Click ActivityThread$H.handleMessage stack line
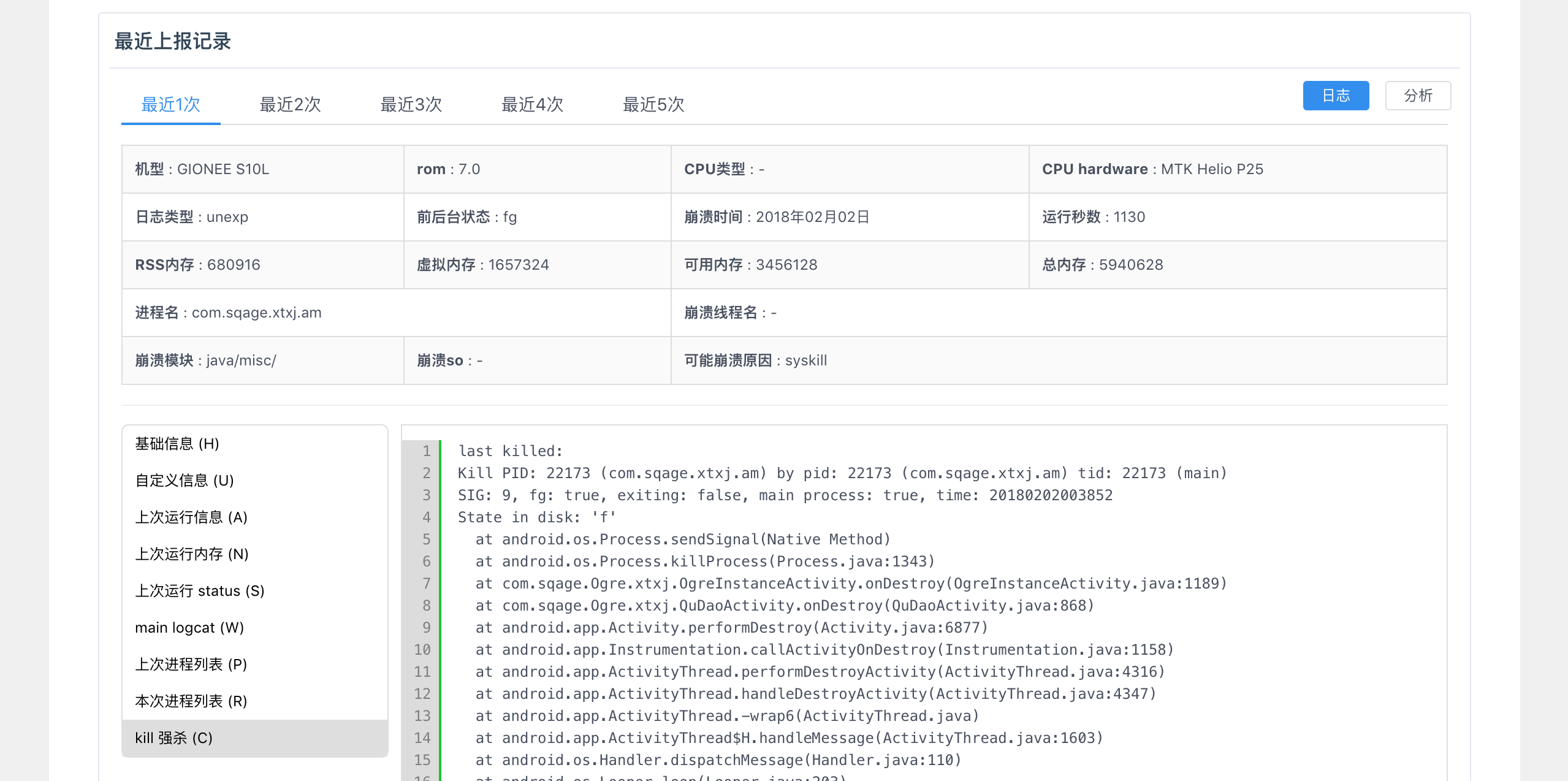The image size is (1568, 781). 790,738
